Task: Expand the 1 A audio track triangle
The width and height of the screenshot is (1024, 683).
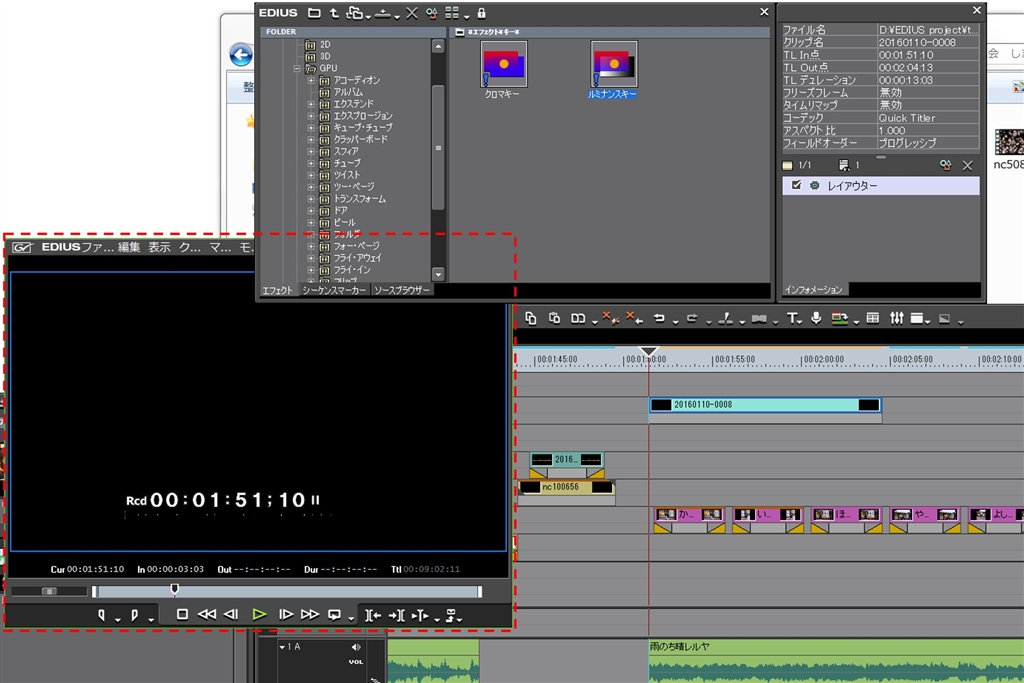Action: tap(282, 647)
